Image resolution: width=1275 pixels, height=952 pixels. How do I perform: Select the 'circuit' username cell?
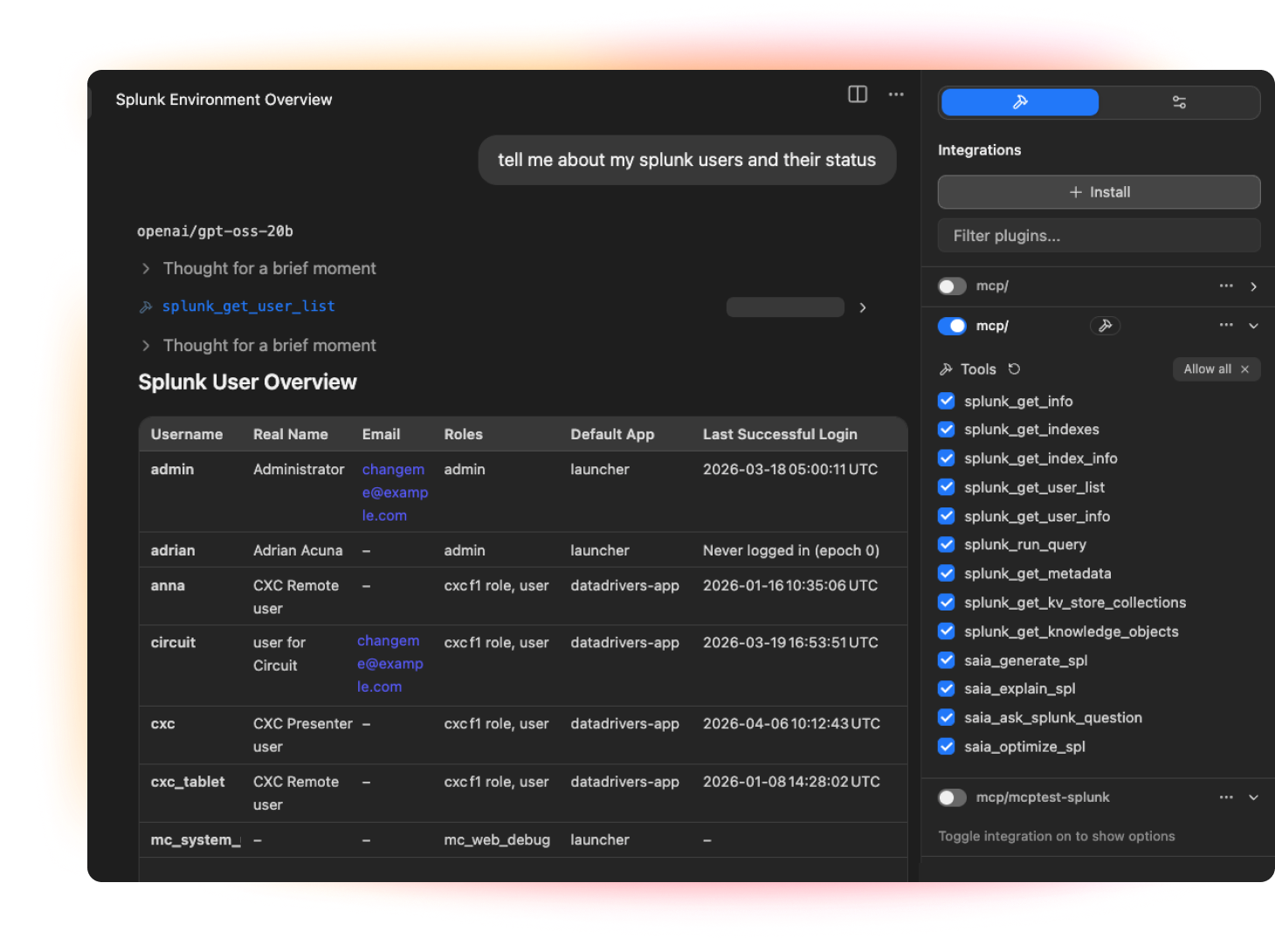[173, 642]
